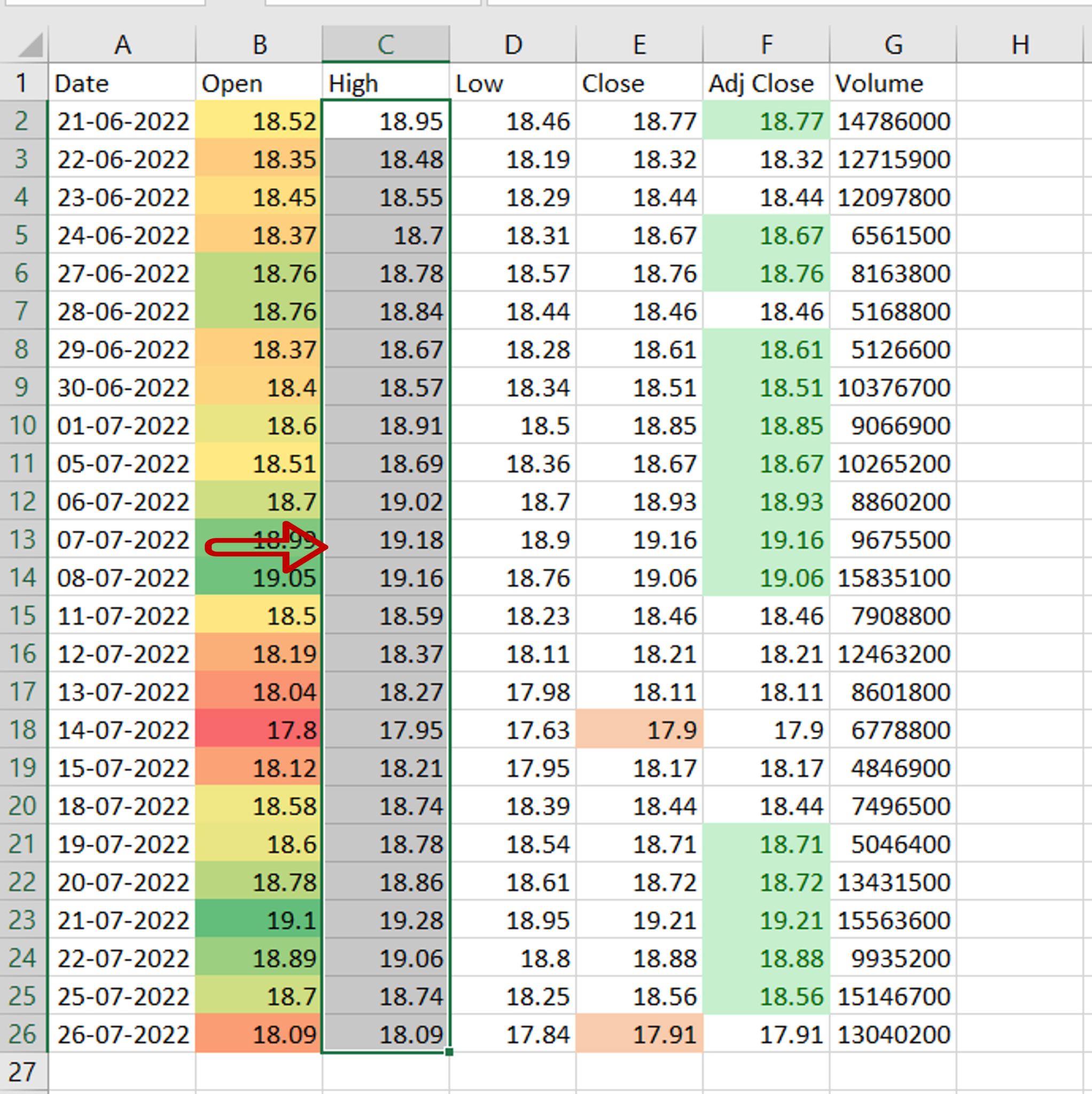
Task: Select the High header cell C1
Action: click(x=386, y=83)
